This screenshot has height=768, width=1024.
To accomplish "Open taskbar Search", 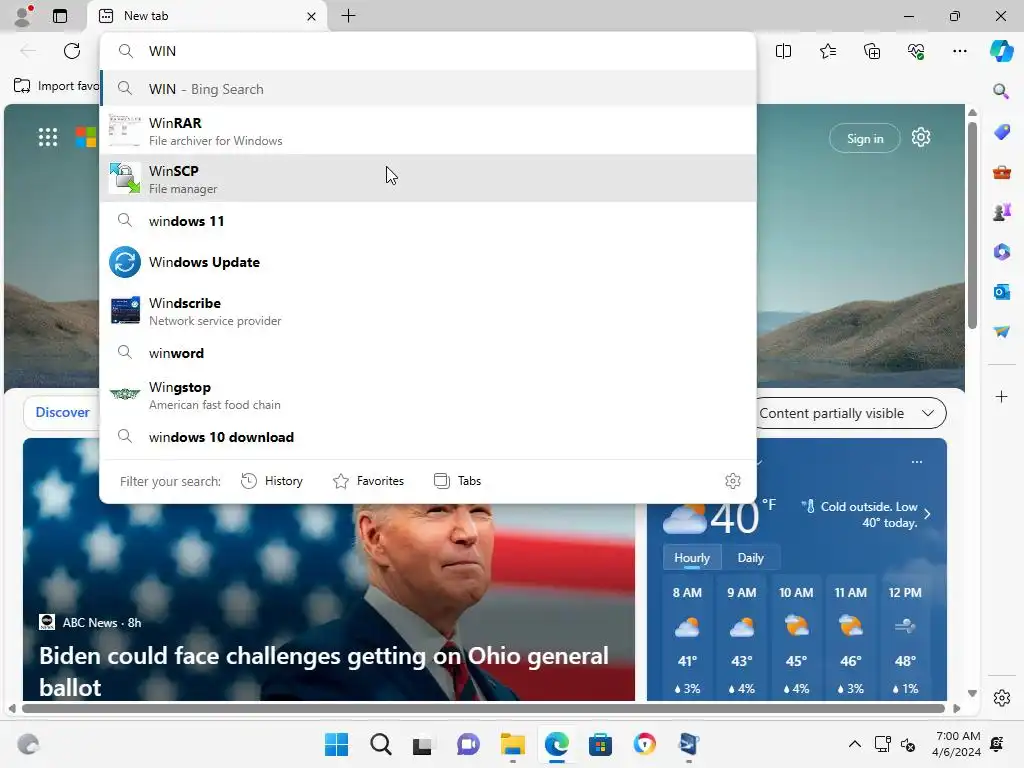I will (381, 744).
